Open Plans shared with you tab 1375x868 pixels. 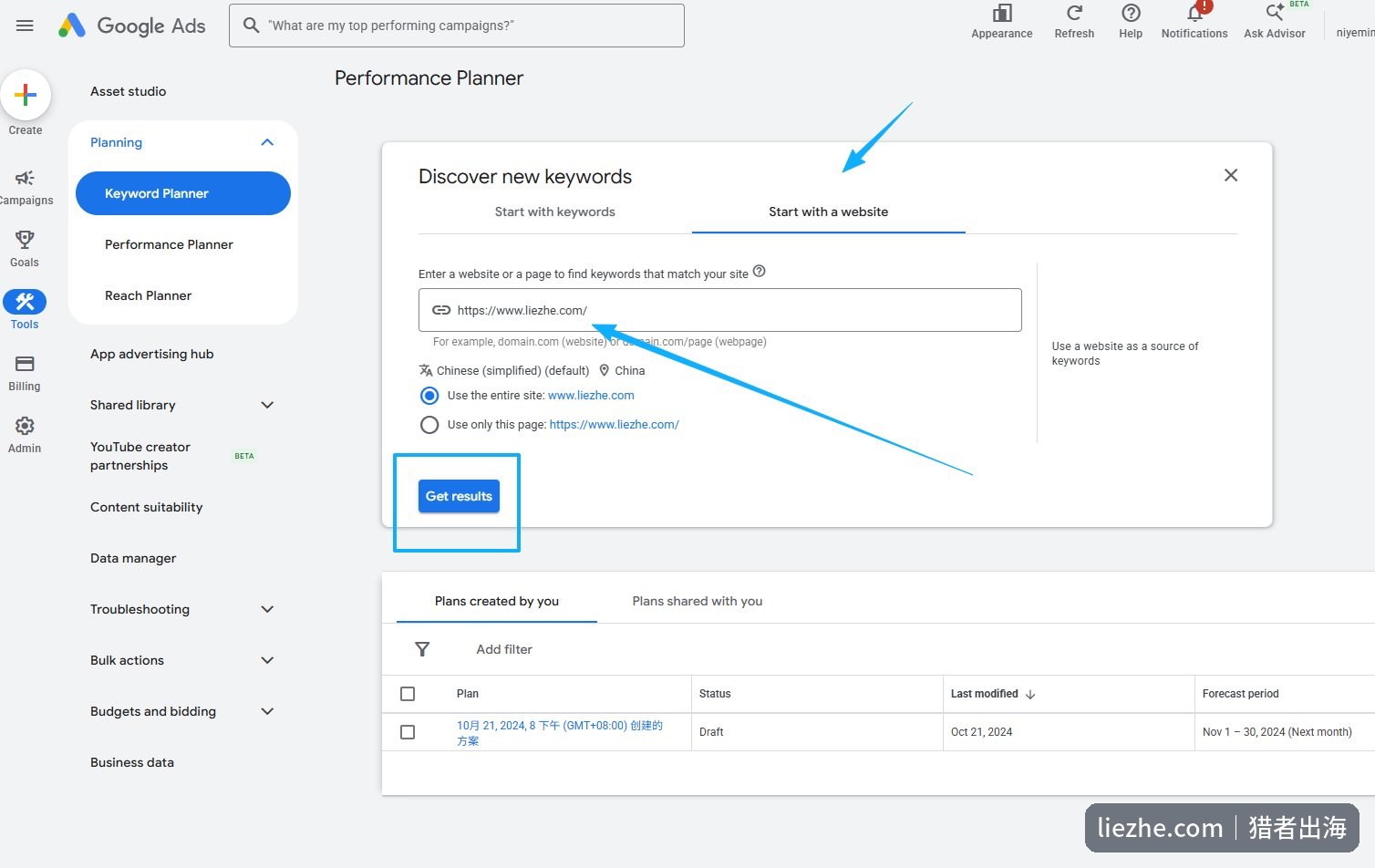click(698, 601)
